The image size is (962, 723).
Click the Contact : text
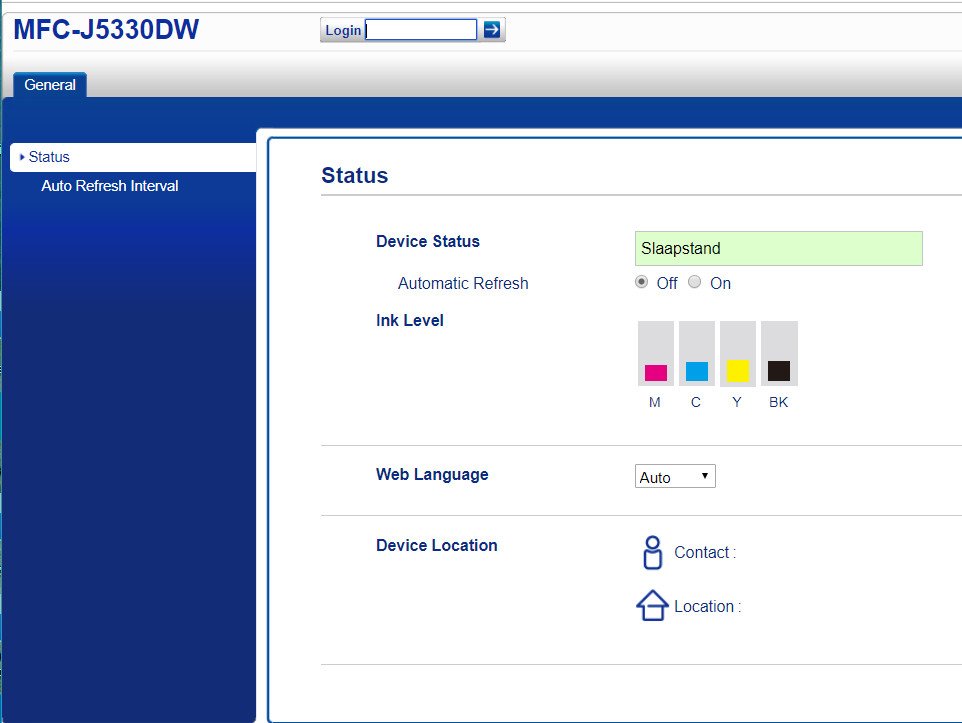coord(705,552)
